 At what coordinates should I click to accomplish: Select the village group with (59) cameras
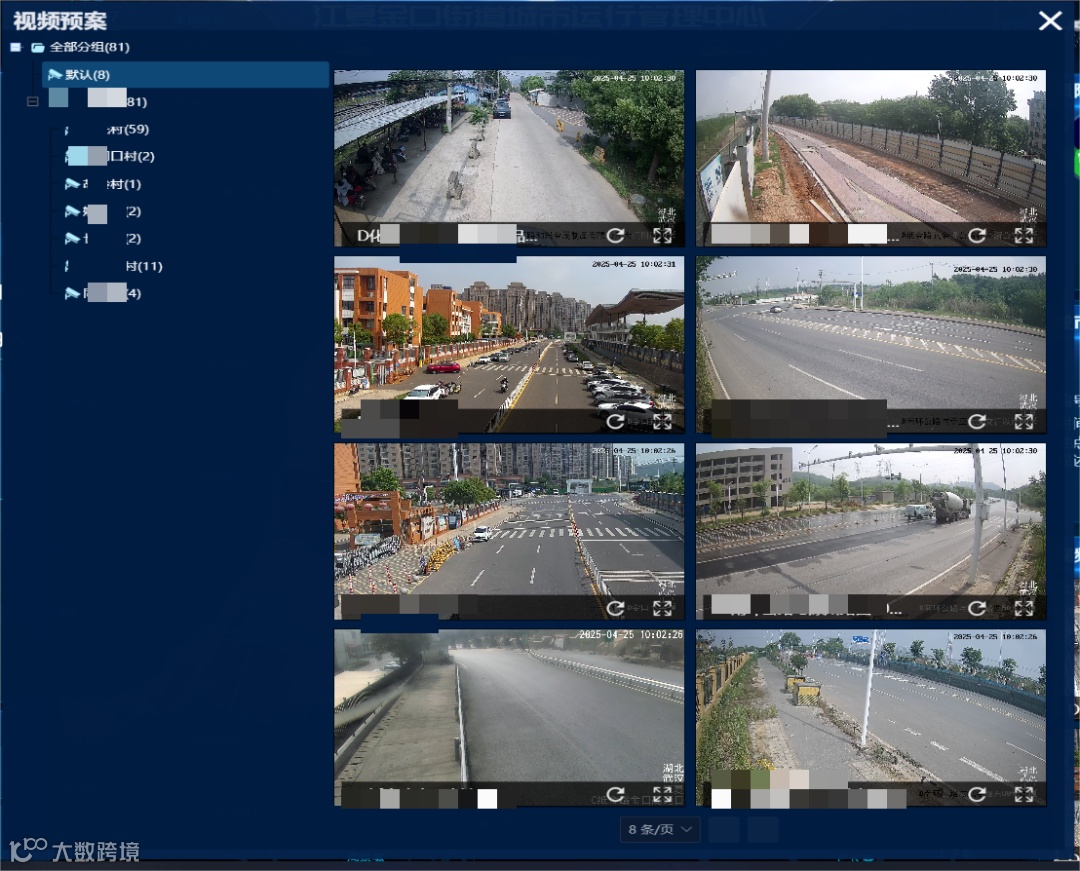[x=107, y=129]
